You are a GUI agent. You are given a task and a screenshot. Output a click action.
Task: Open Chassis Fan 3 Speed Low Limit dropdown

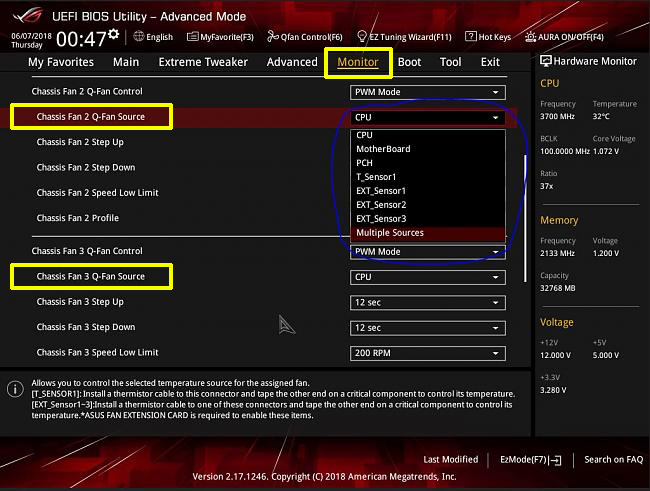coord(428,353)
